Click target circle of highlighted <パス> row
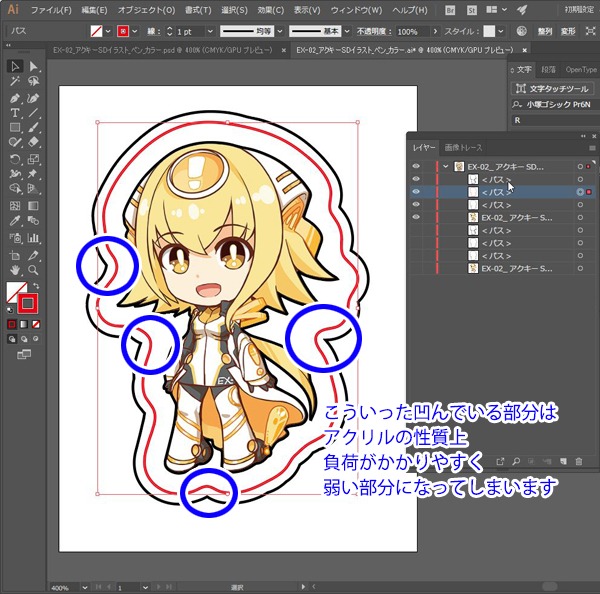 [x=580, y=192]
